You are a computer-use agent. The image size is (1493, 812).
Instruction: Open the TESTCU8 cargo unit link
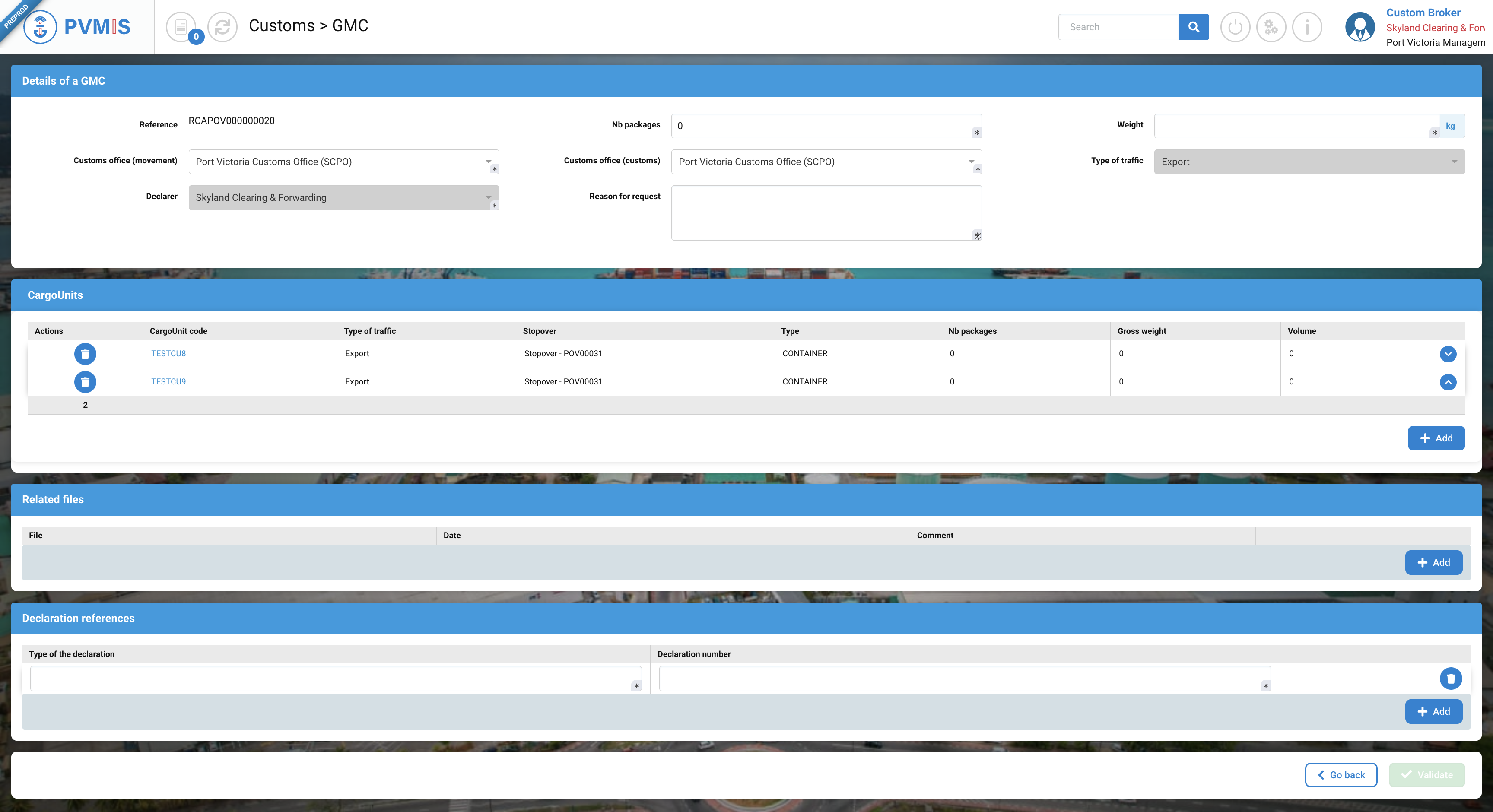tap(168, 354)
